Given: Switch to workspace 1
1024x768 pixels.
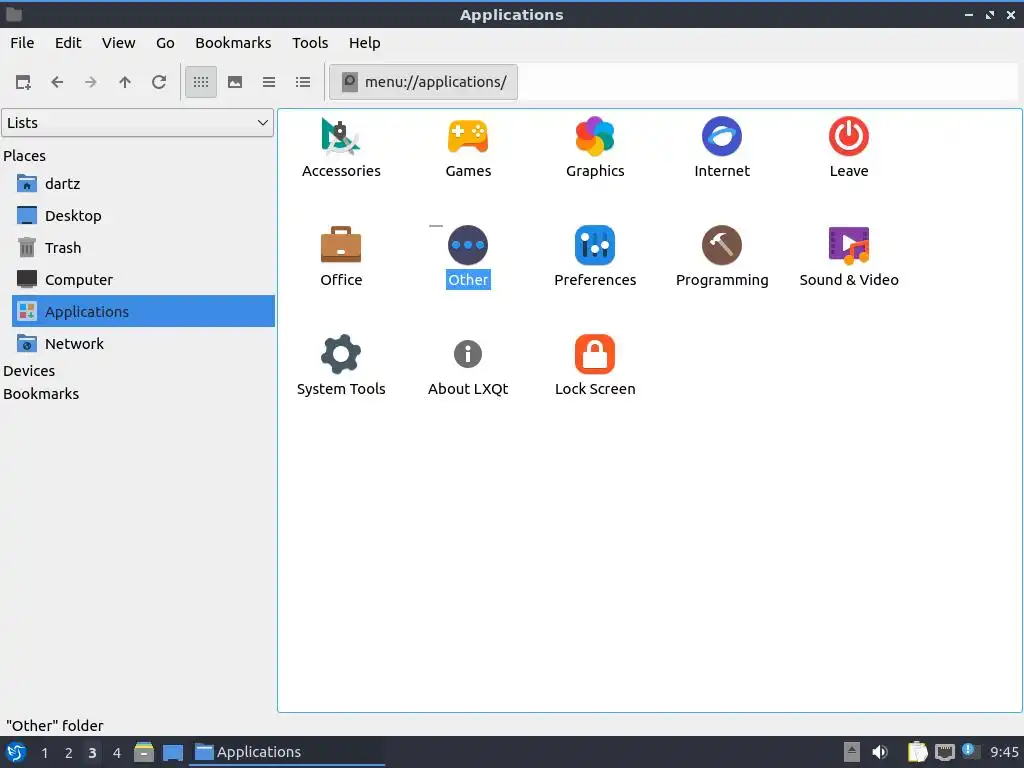Looking at the screenshot, I should point(44,753).
